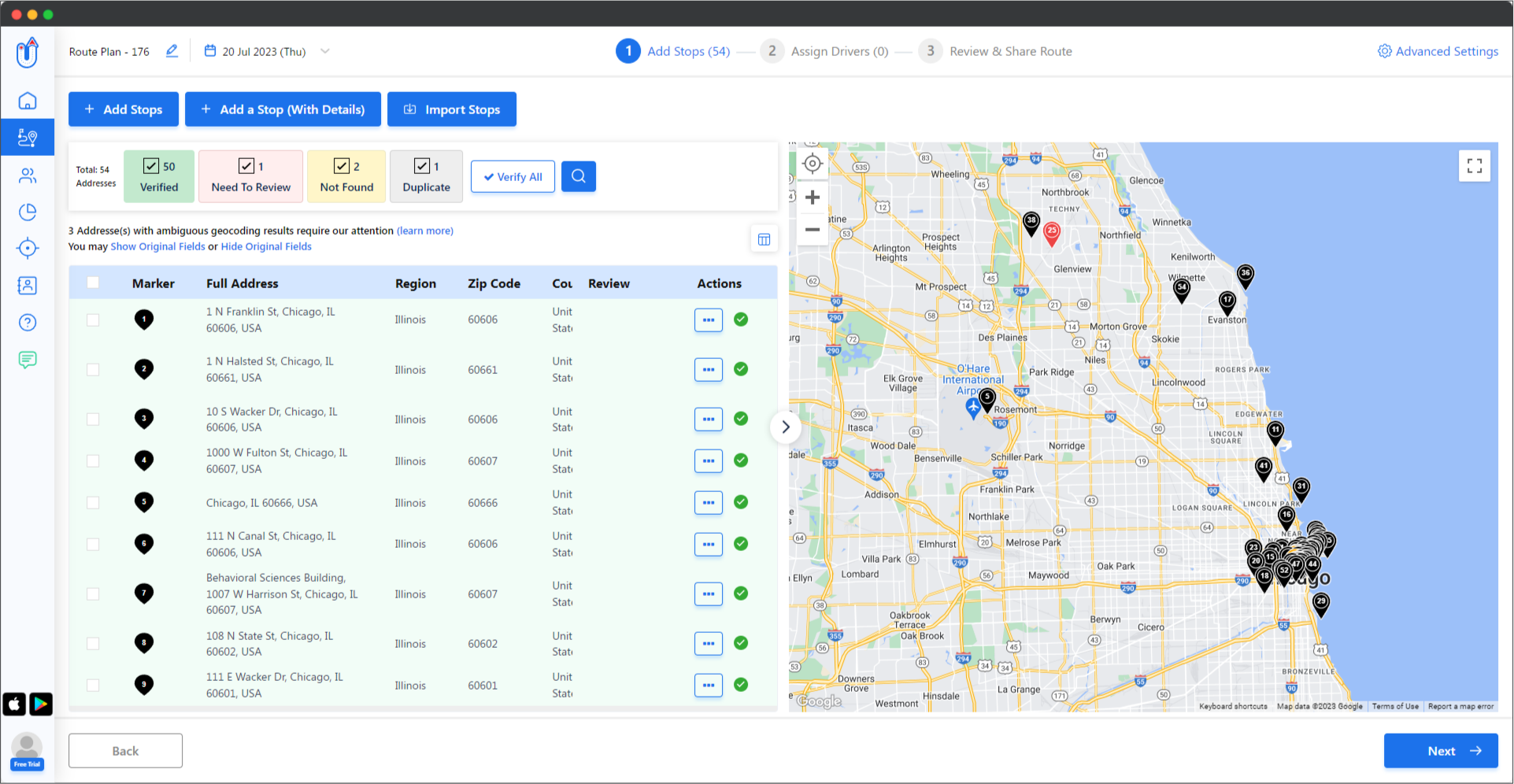The width and height of the screenshot is (1514, 784).
Task: Click map marker 29 south of downtown
Action: click(1321, 605)
